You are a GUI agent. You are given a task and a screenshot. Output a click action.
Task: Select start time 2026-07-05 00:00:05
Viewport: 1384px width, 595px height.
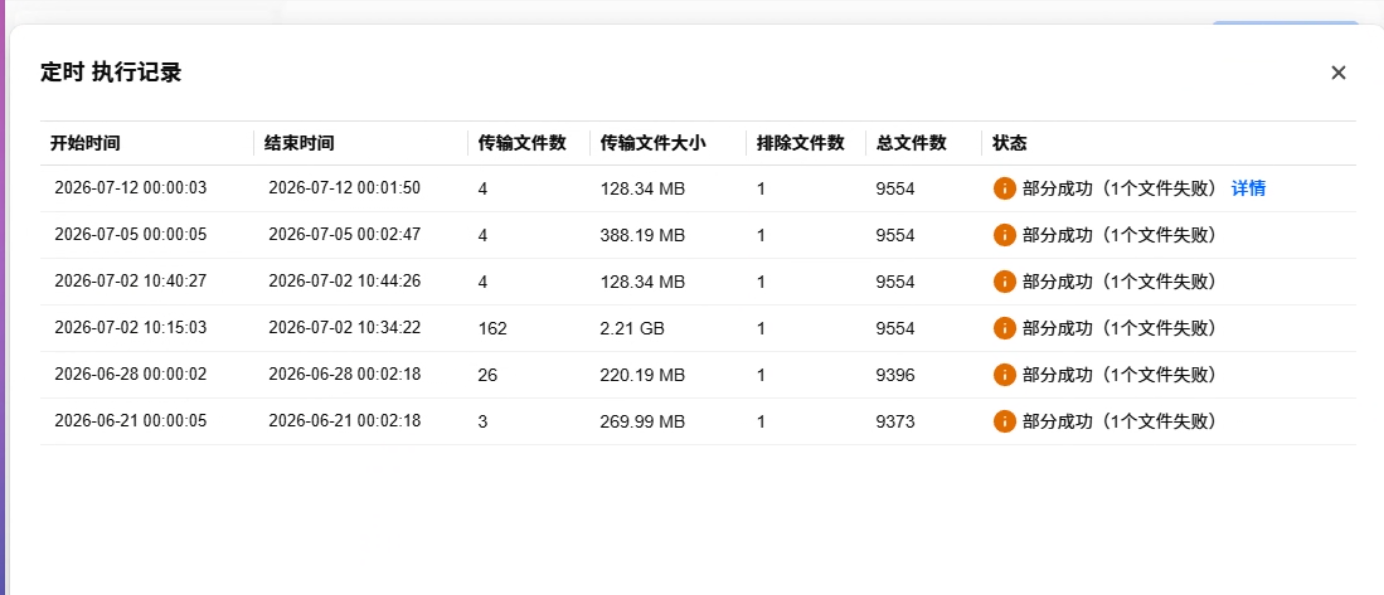[131, 235]
